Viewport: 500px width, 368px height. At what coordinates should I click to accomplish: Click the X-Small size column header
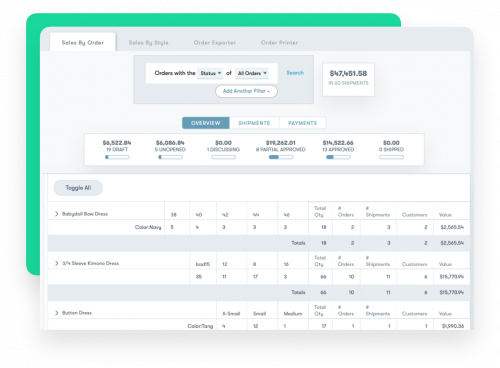tap(231, 314)
